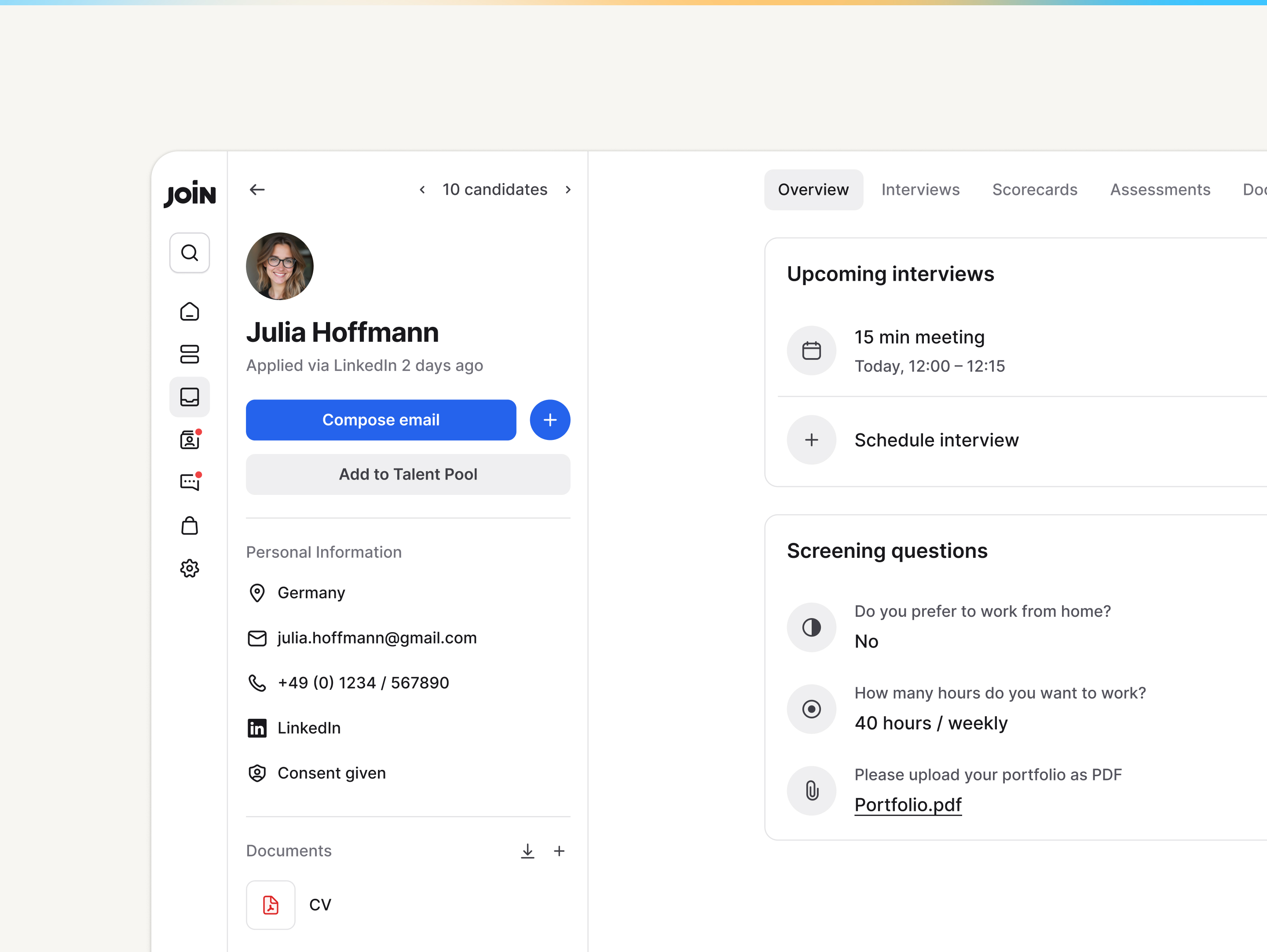Click Add to Talent Pool button
This screenshot has width=1267, height=952.
point(408,474)
